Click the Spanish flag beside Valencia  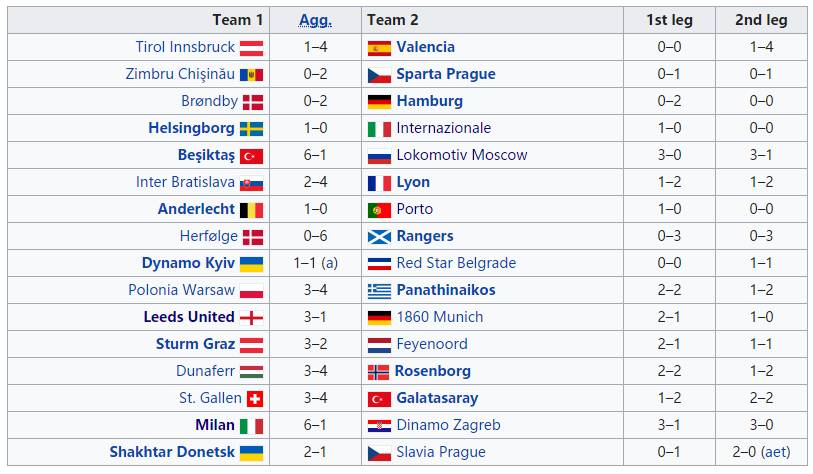[379, 47]
